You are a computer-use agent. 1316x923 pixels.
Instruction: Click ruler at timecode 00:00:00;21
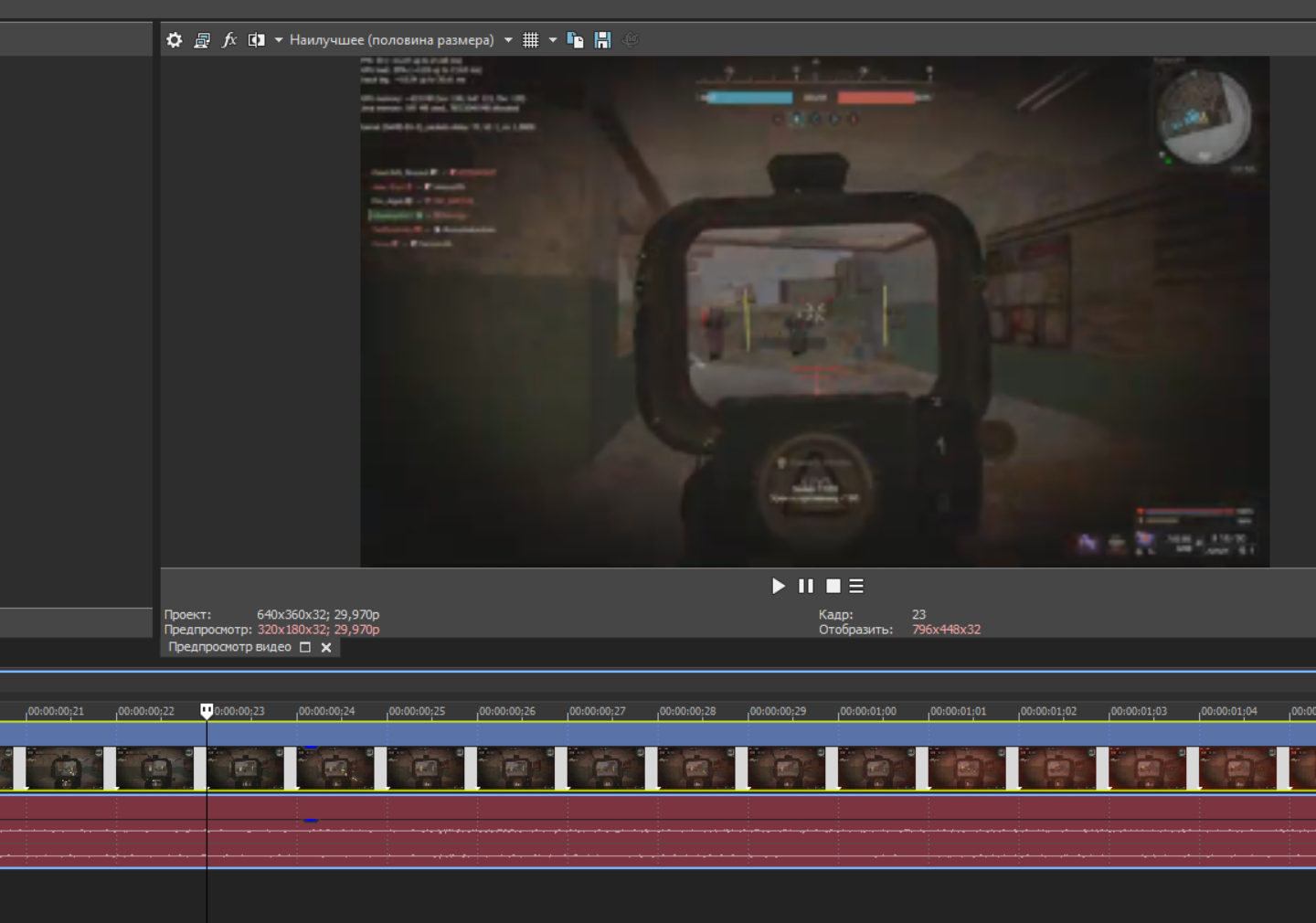coord(56,711)
